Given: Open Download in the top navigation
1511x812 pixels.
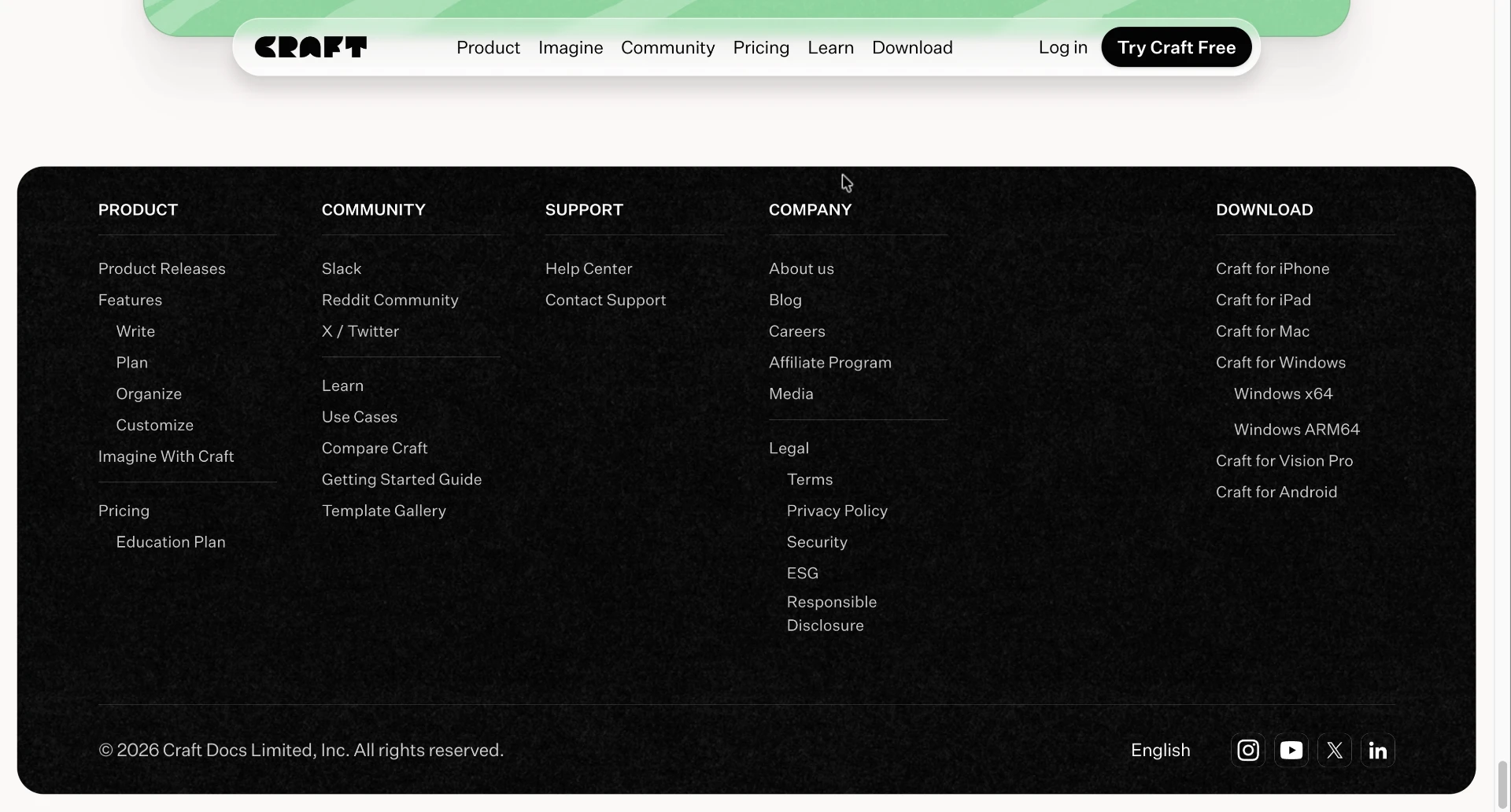Looking at the screenshot, I should point(912,47).
